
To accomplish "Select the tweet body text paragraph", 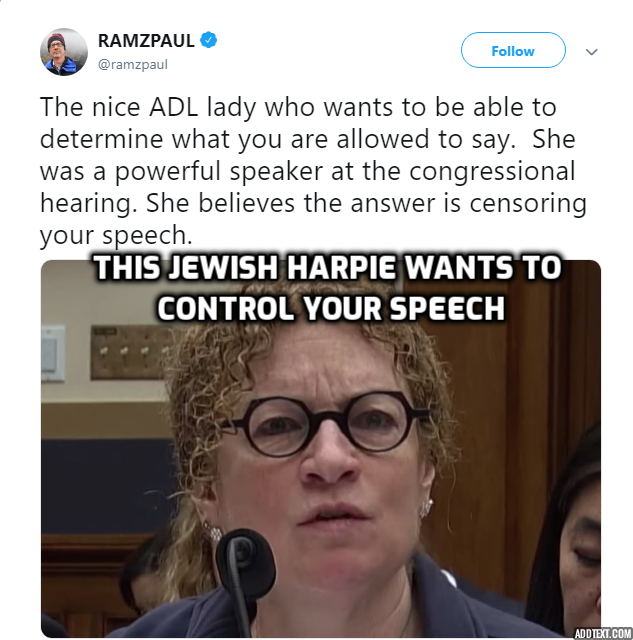I will [x=313, y=171].
